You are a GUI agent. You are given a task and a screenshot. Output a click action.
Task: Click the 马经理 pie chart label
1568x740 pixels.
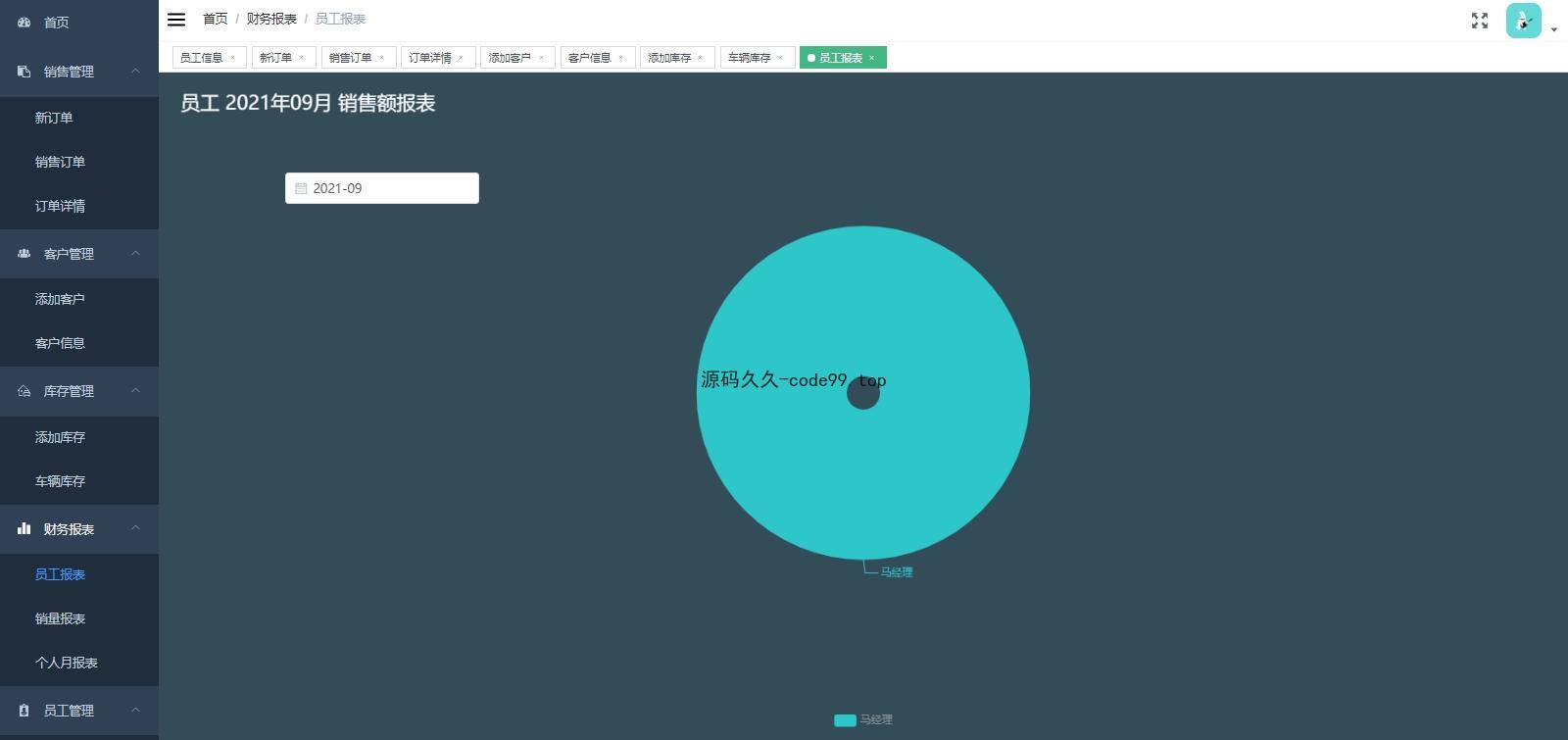point(897,572)
